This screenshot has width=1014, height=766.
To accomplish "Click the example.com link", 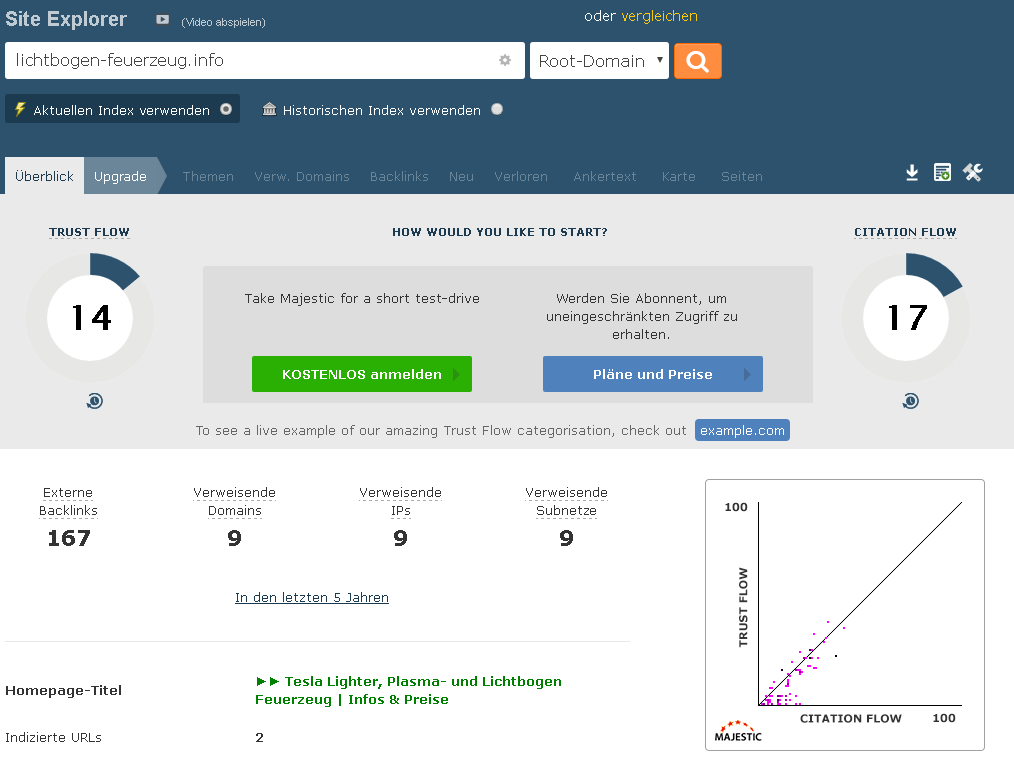I will tap(742, 431).
